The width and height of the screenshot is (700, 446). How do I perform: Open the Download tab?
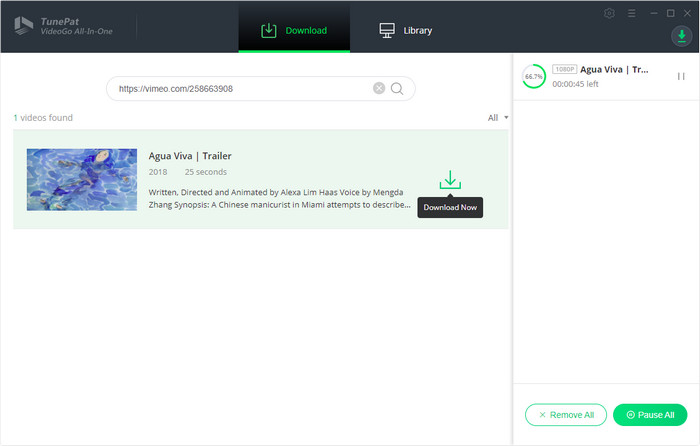[x=294, y=30]
